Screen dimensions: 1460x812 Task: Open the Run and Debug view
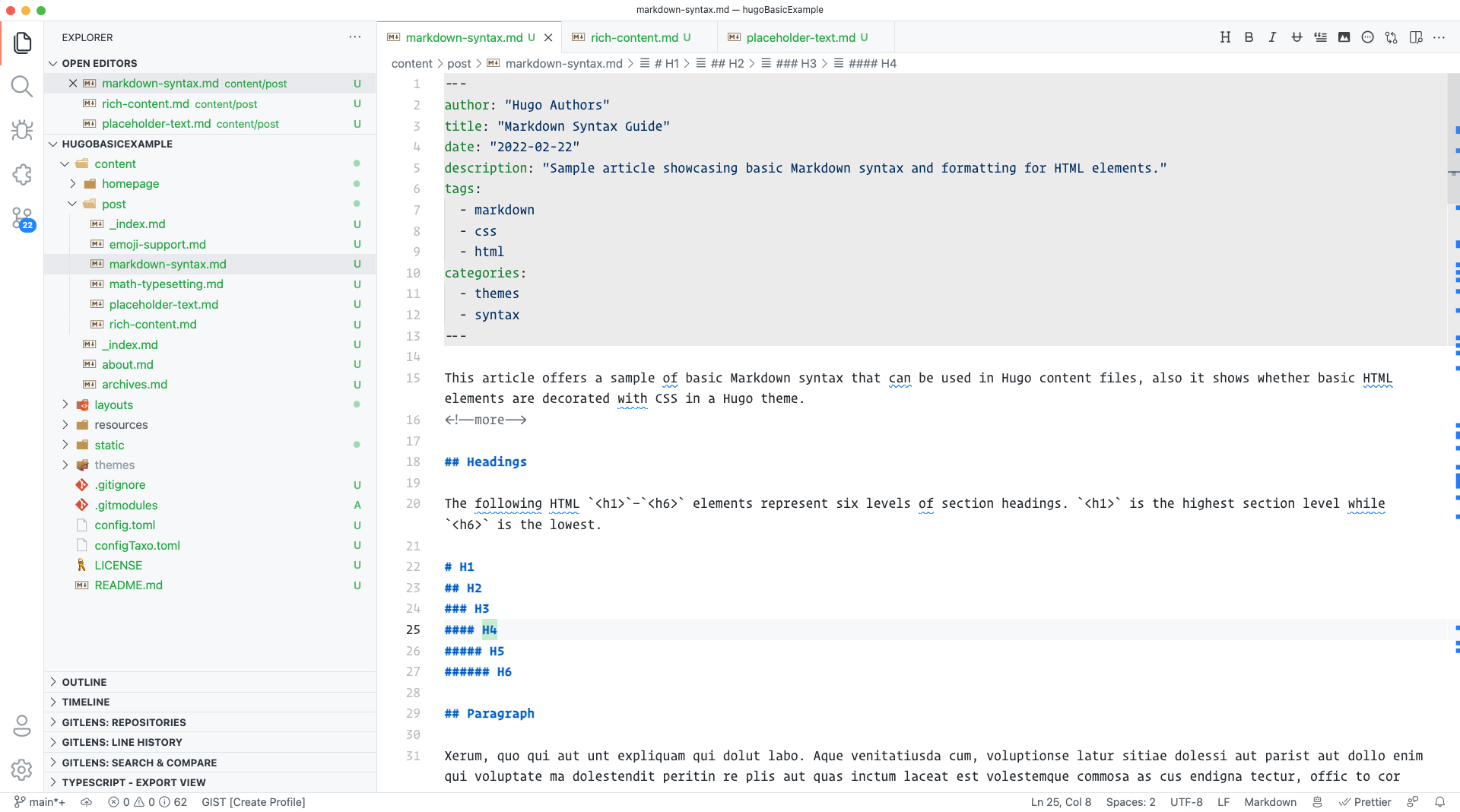pos(23,130)
